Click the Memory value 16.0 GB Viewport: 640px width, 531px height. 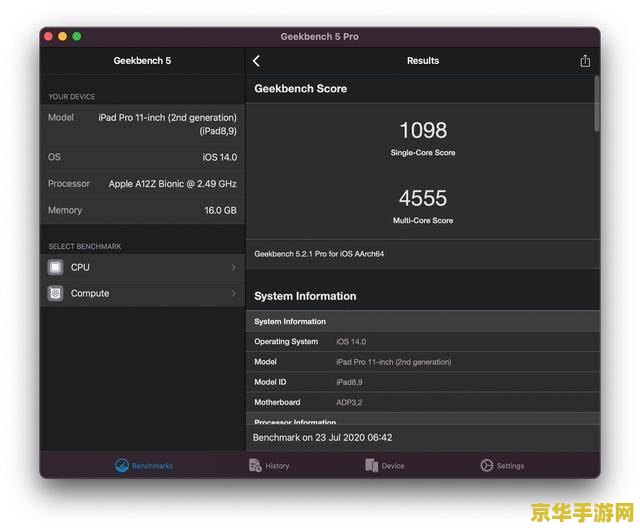coord(220,210)
